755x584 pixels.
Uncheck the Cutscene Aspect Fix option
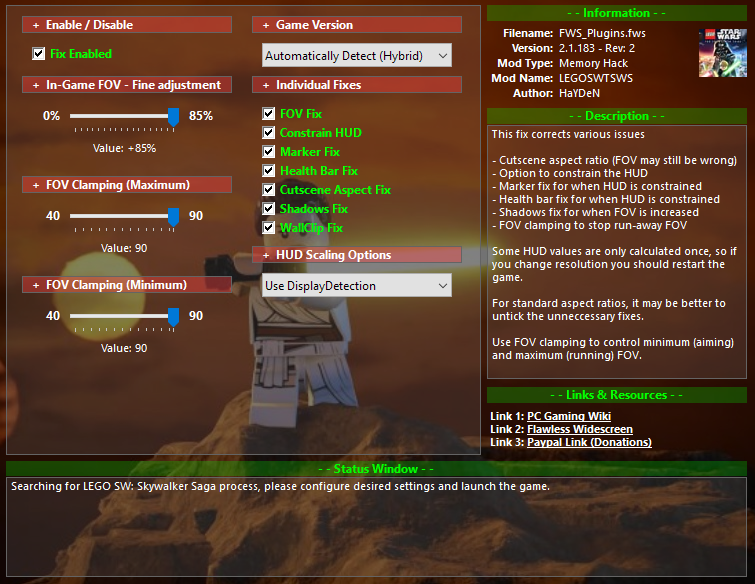coord(269,190)
